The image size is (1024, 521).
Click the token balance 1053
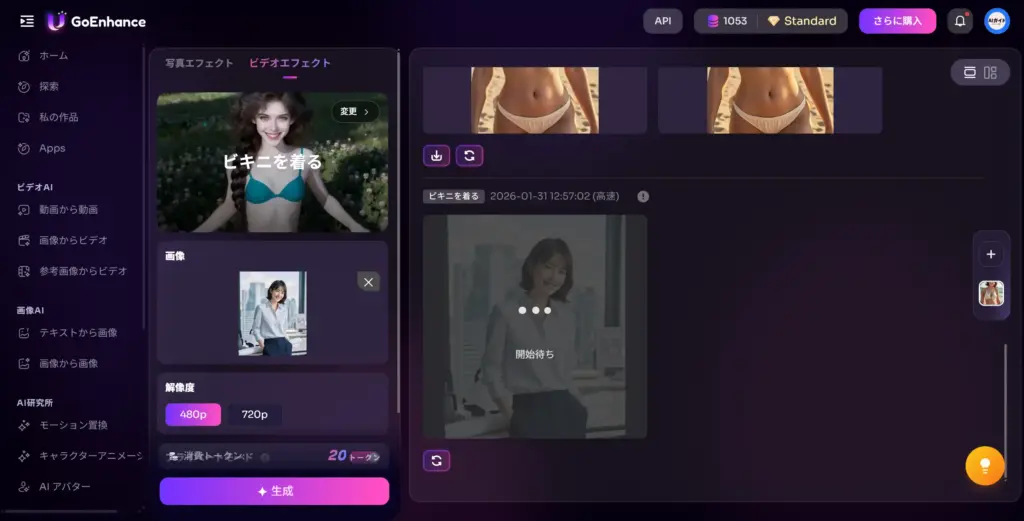(x=727, y=21)
